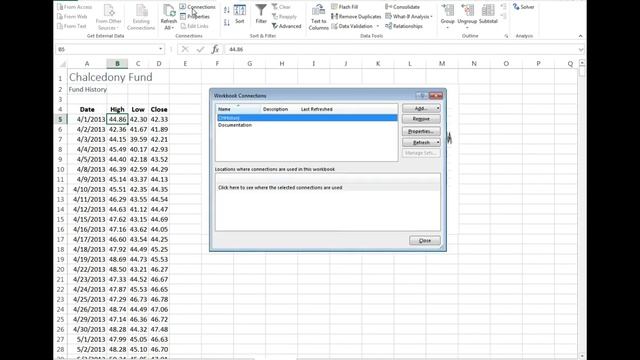
Task: Click From Web data source
Action: 72,17
